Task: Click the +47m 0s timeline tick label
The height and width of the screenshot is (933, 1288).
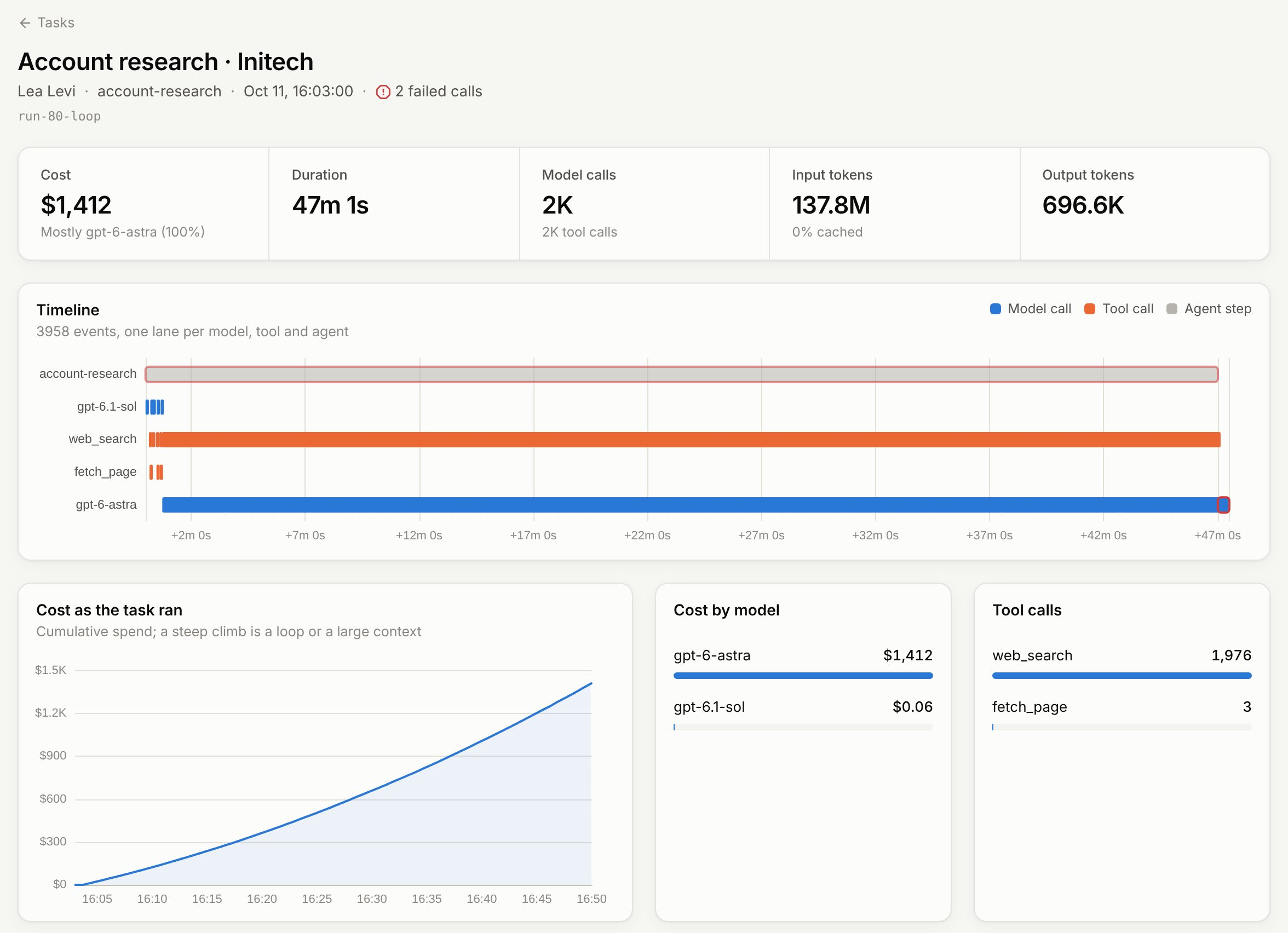Action: (x=1217, y=535)
